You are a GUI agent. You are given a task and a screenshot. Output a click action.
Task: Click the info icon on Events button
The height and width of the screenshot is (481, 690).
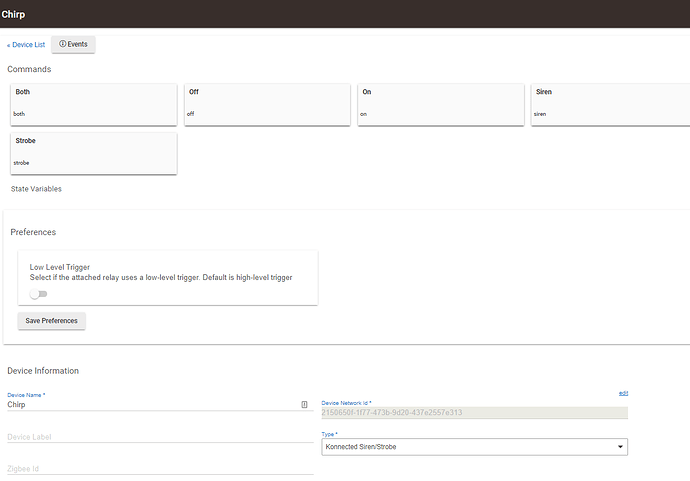[x=63, y=44]
